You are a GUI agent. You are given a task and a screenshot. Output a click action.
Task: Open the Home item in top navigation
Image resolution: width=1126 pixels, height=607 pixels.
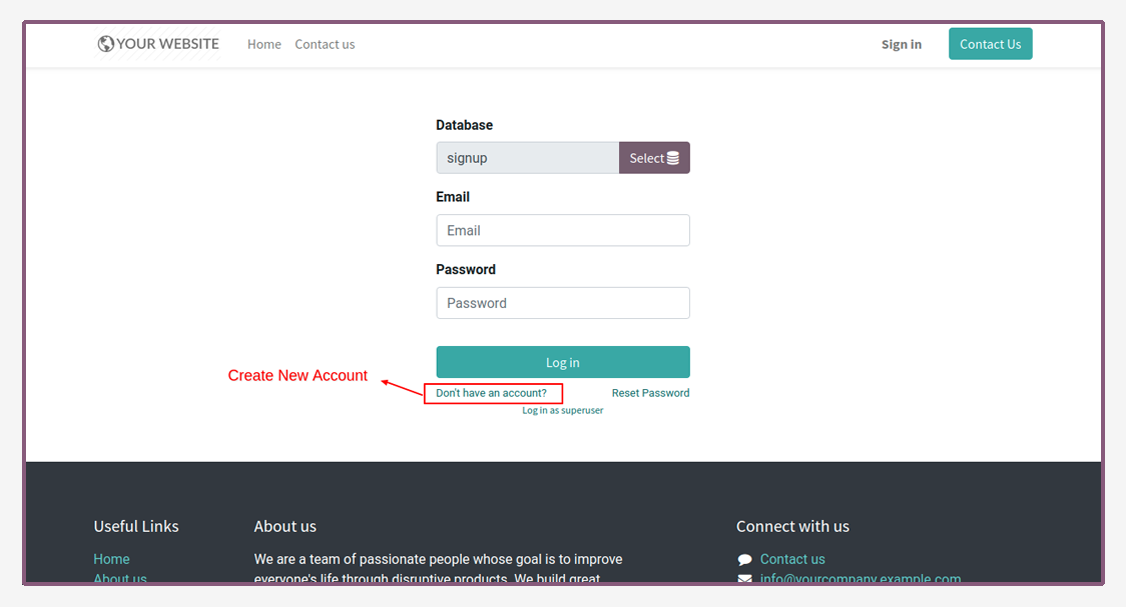(264, 45)
